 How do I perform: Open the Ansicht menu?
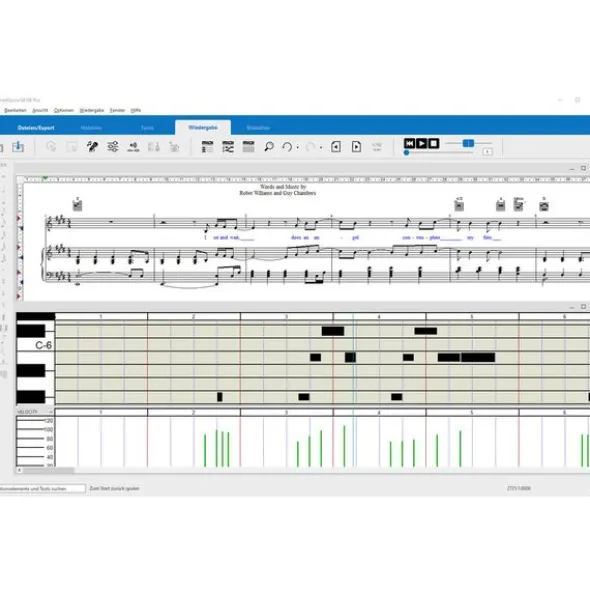[x=40, y=110]
